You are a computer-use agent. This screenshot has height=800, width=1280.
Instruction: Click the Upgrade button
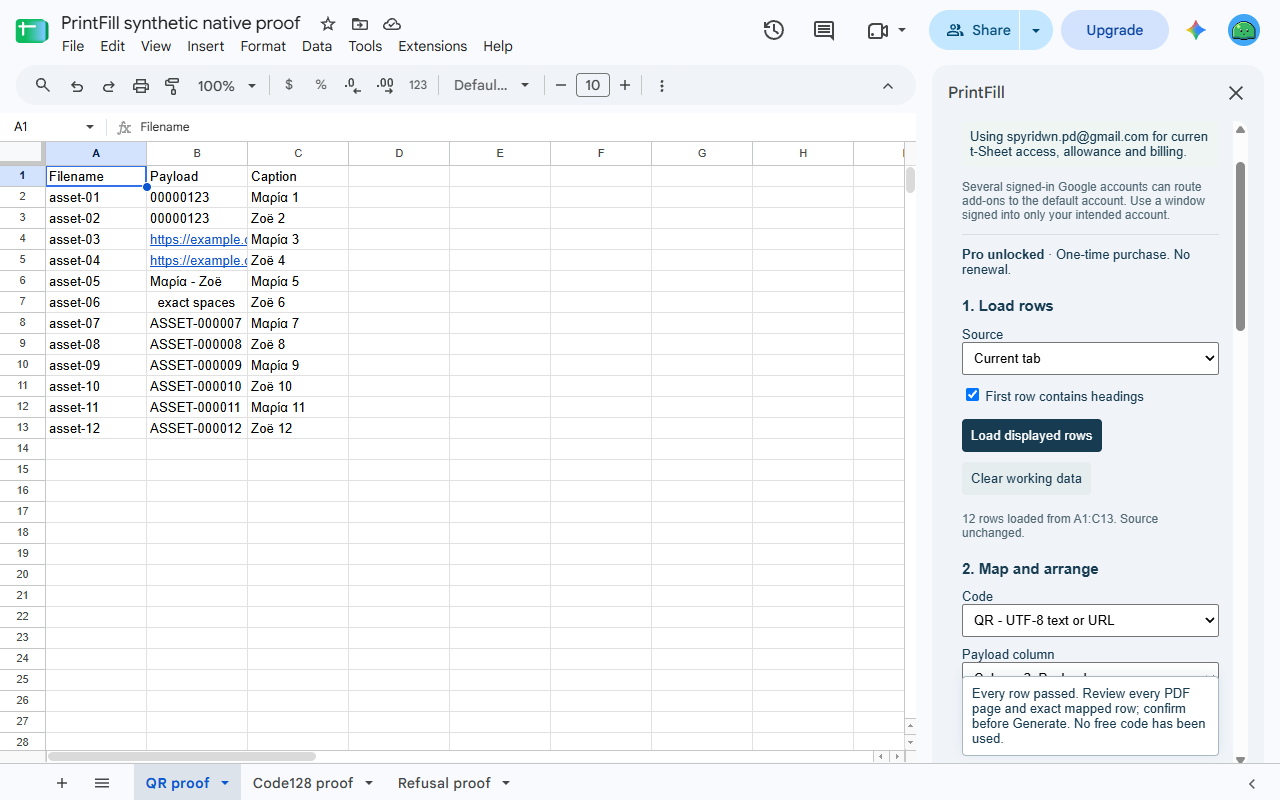tap(1115, 30)
